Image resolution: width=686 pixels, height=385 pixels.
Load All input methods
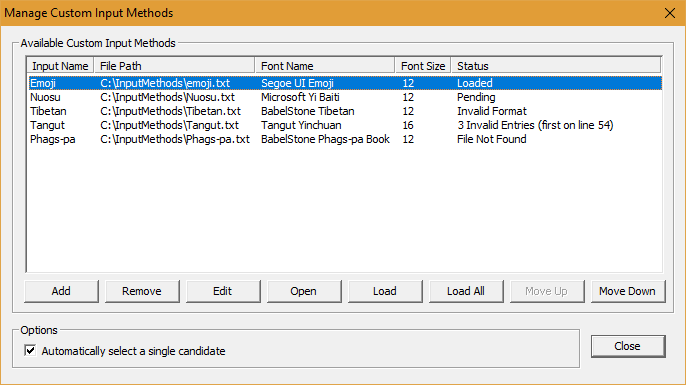(466, 291)
